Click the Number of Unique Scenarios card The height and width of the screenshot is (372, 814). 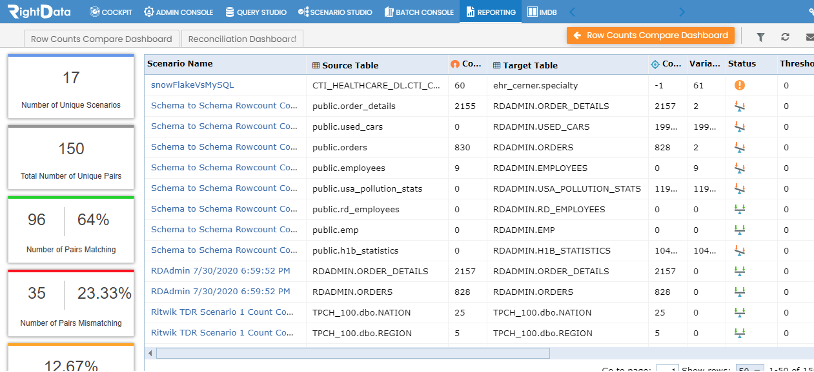(71, 86)
